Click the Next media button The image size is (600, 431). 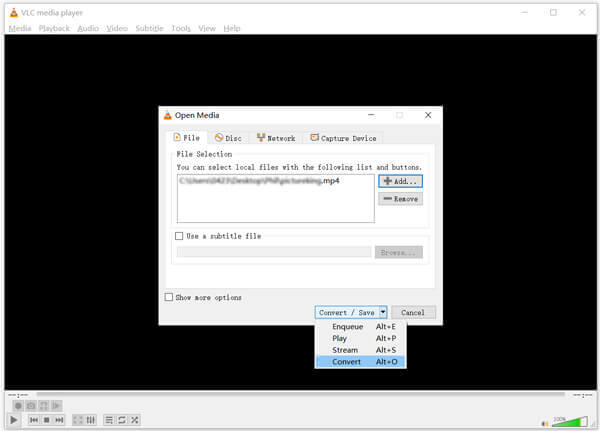(x=59, y=420)
